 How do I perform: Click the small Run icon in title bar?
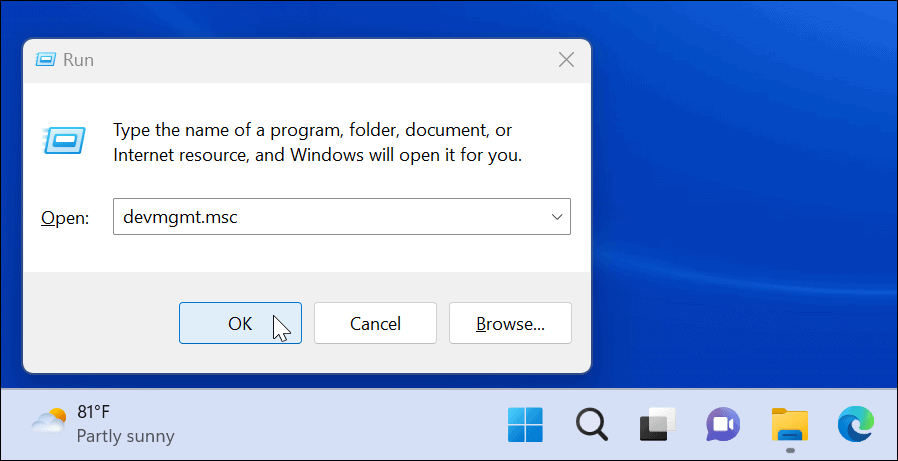point(46,60)
